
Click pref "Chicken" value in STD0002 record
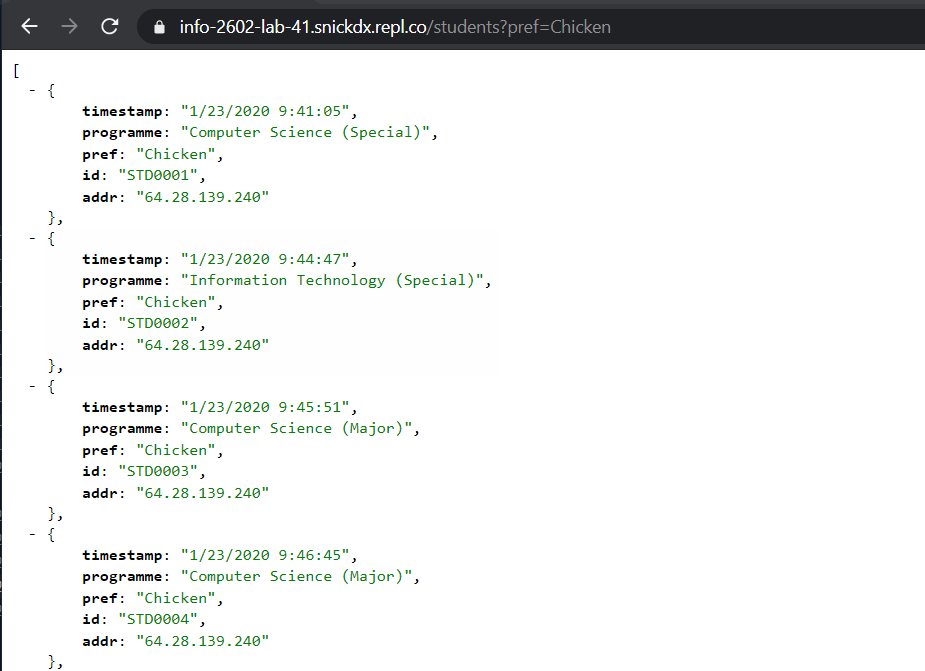click(176, 302)
